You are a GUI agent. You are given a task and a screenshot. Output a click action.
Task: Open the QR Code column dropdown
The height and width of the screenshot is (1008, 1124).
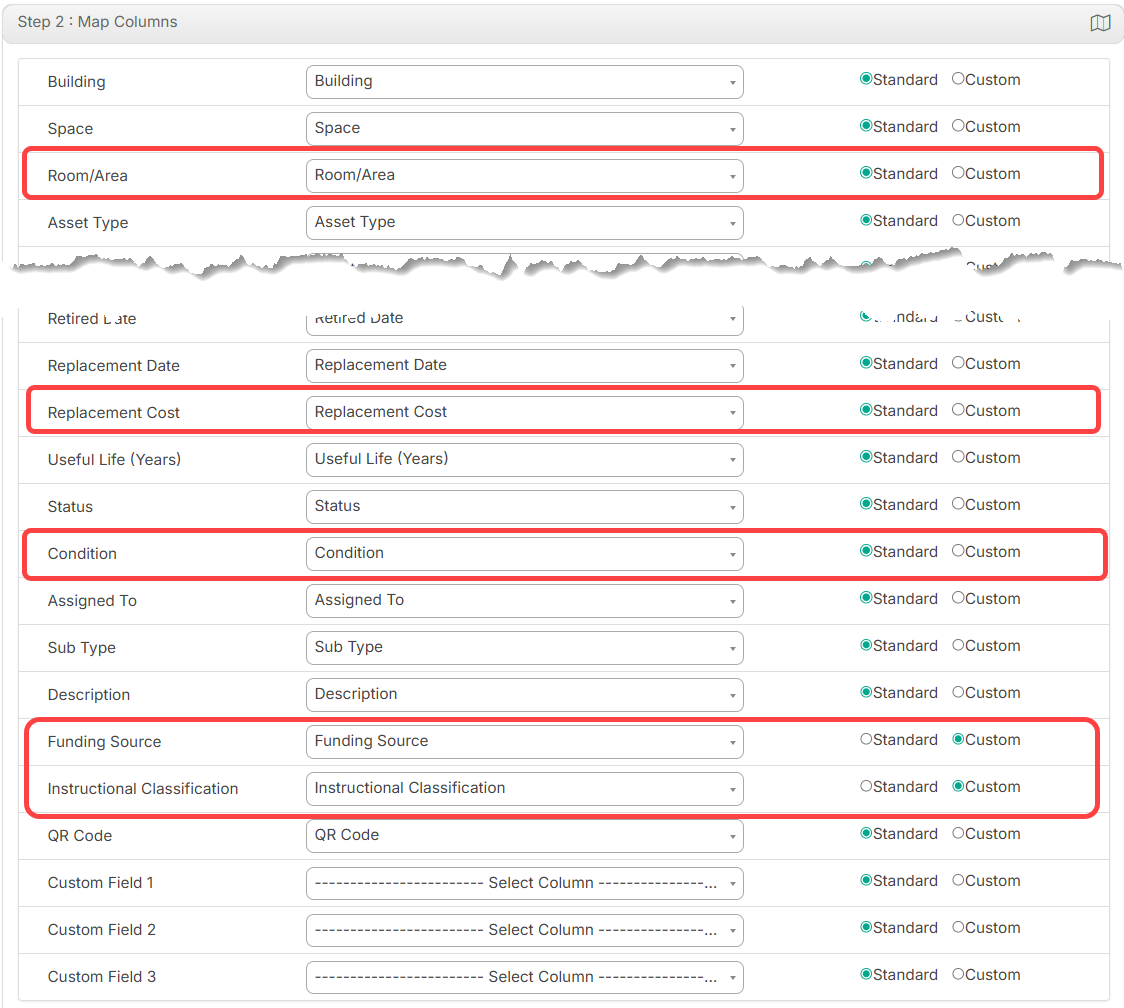[524, 836]
